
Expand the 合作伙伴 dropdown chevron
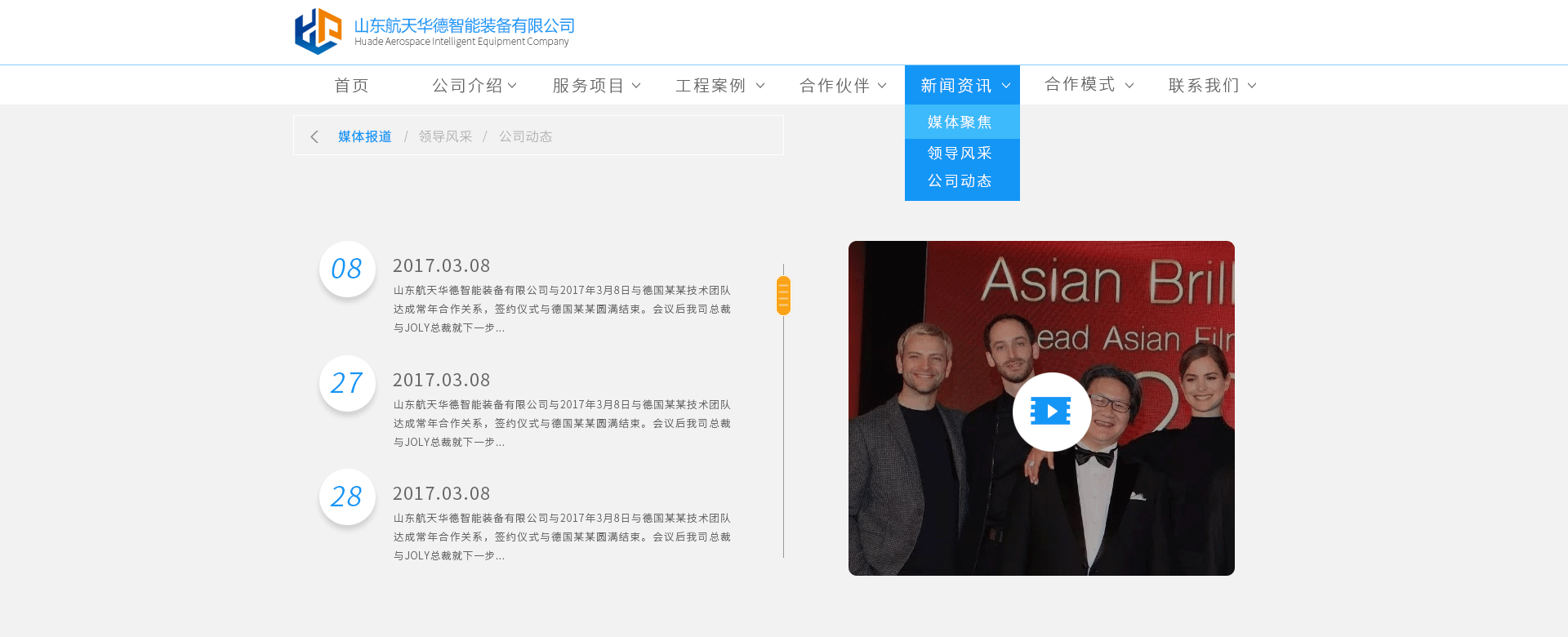tap(882, 85)
